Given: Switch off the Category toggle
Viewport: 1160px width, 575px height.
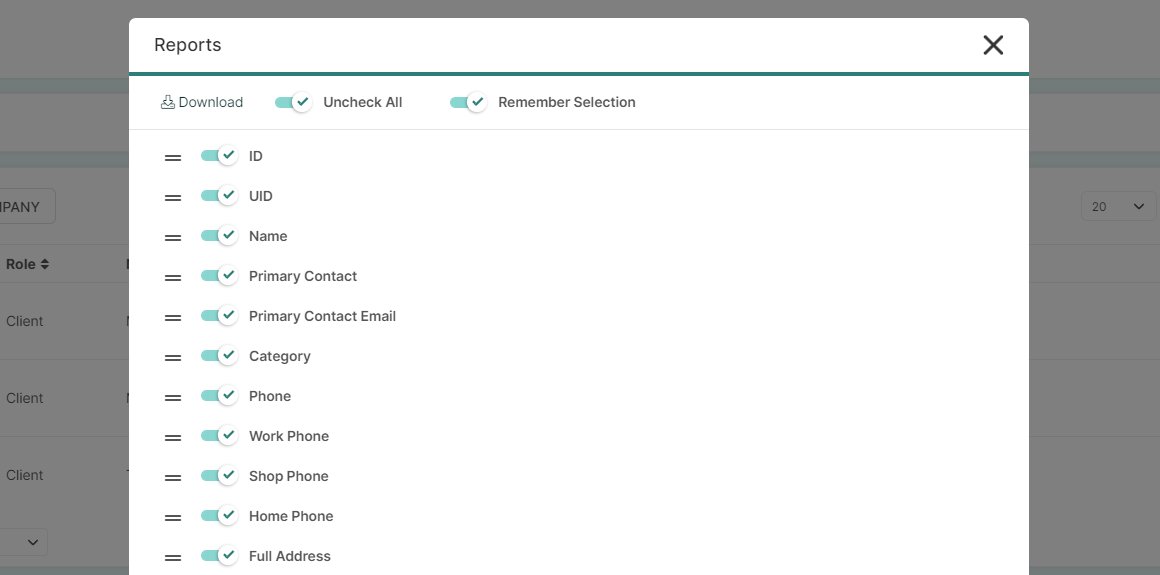Looking at the screenshot, I should (220, 355).
